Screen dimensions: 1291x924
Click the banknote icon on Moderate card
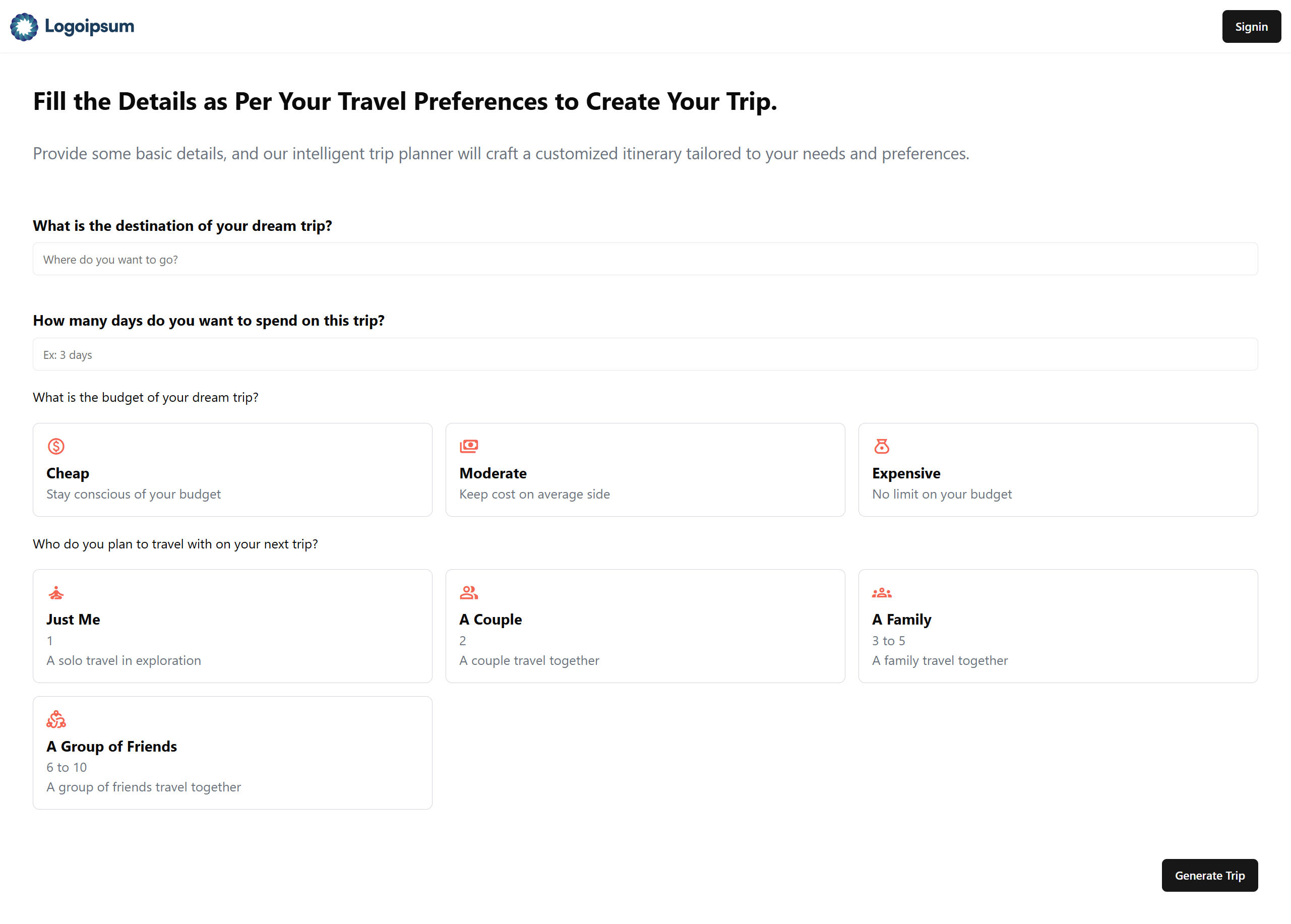point(469,446)
